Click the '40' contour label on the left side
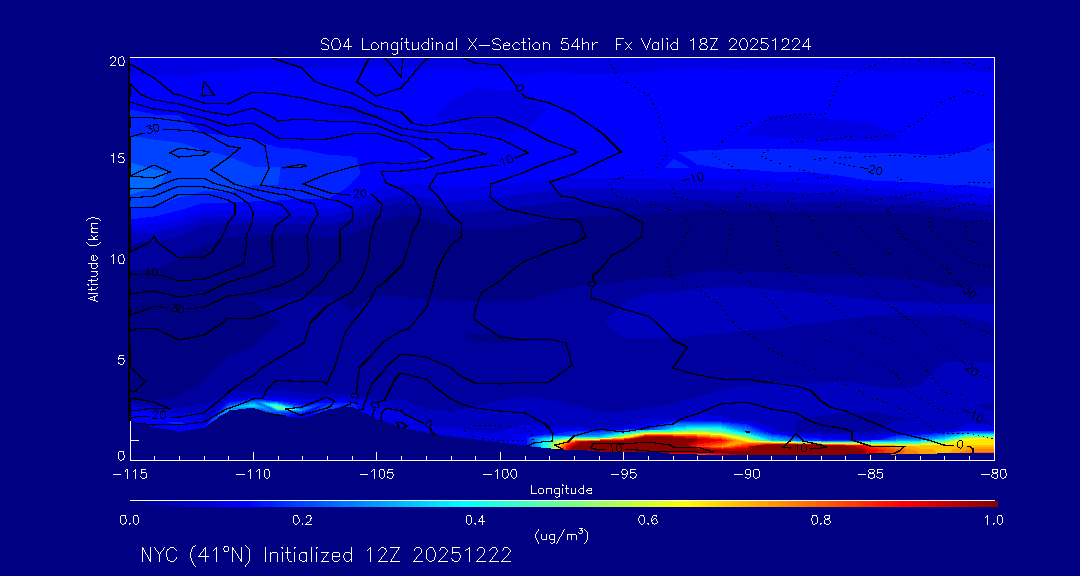The image size is (1080, 576). coord(152,273)
